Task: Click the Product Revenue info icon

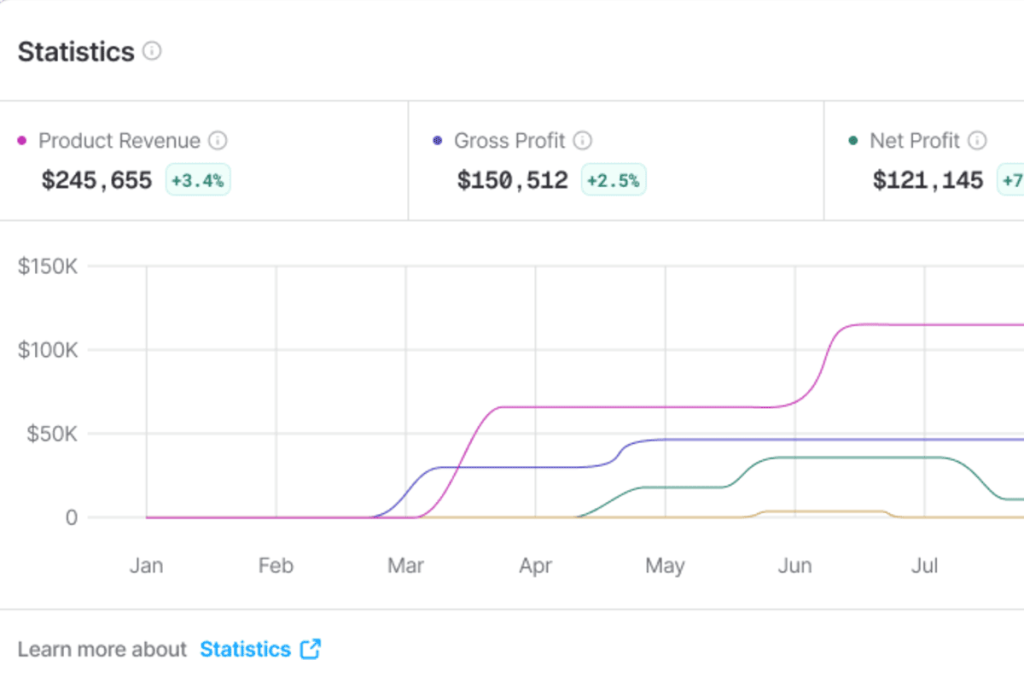Action: [217, 141]
